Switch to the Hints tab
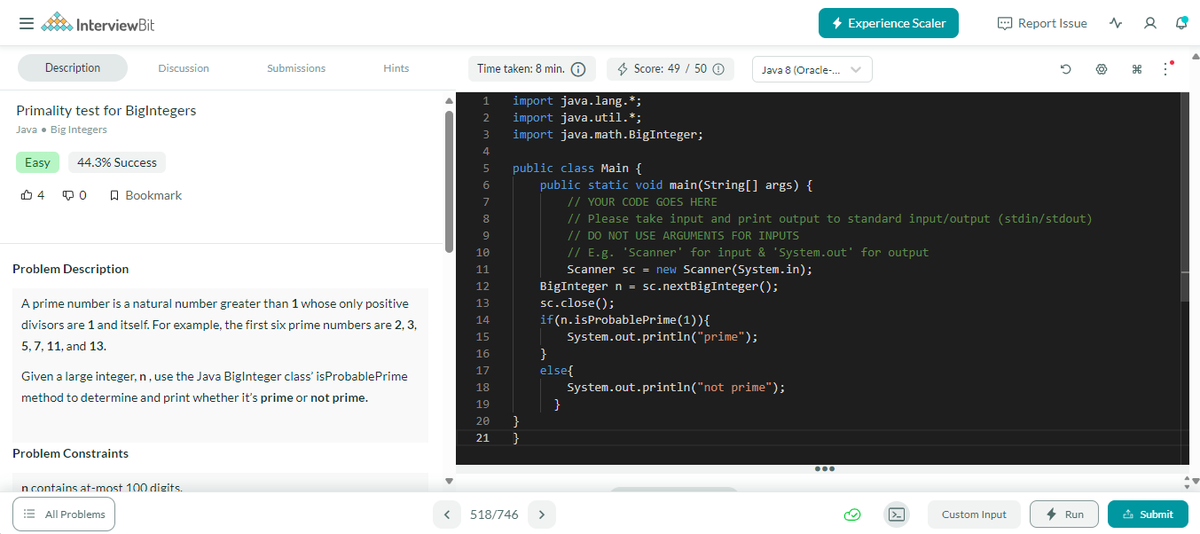 (396, 68)
